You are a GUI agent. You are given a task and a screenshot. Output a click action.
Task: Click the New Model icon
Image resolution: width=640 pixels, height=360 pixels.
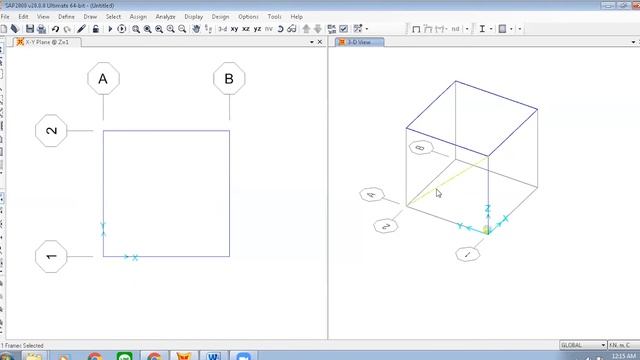(4, 29)
